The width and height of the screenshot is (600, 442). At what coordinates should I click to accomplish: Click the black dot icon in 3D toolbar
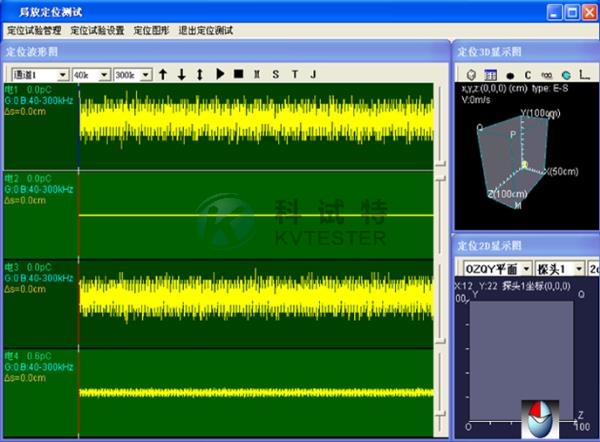coord(509,74)
